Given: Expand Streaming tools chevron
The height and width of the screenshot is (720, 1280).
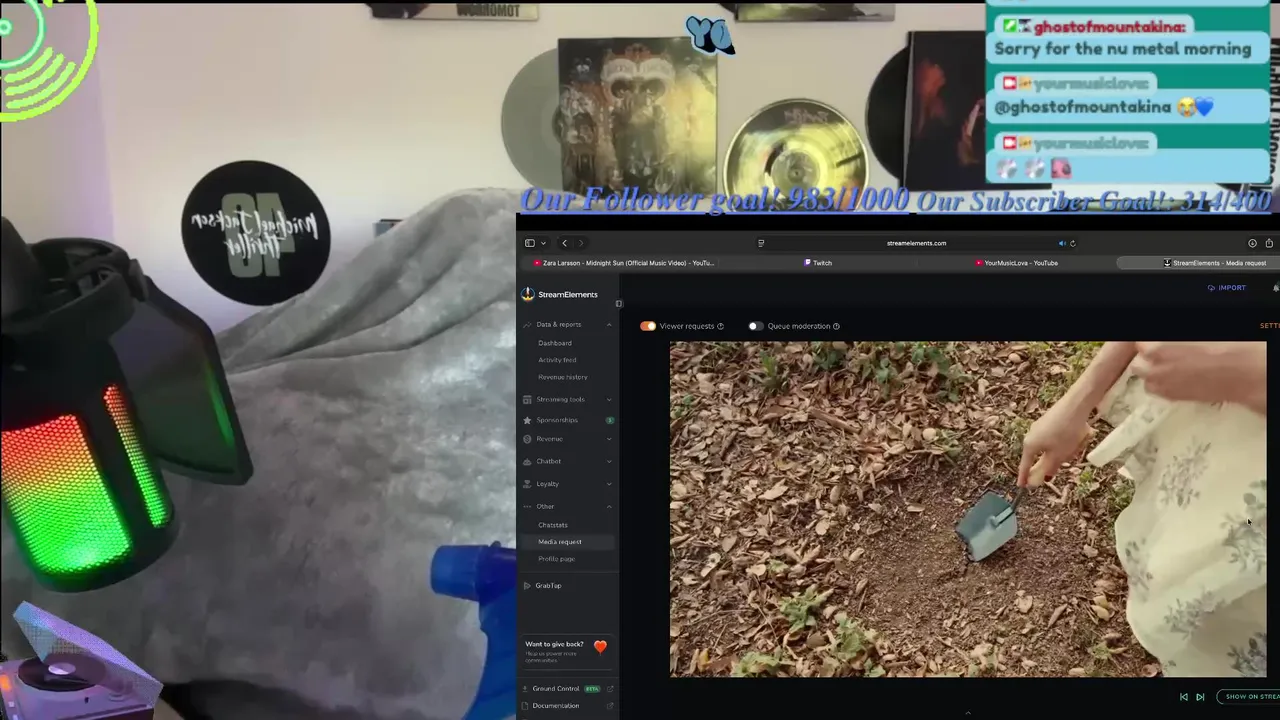Looking at the screenshot, I should pyautogui.click(x=609, y=400).
